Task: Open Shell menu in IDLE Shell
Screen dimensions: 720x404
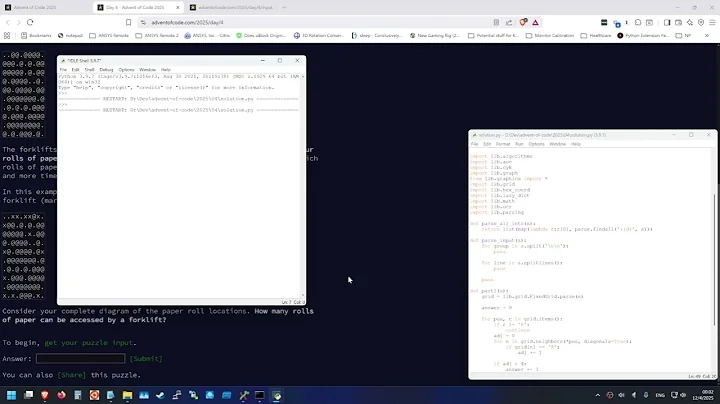Action: pos(89,70)
